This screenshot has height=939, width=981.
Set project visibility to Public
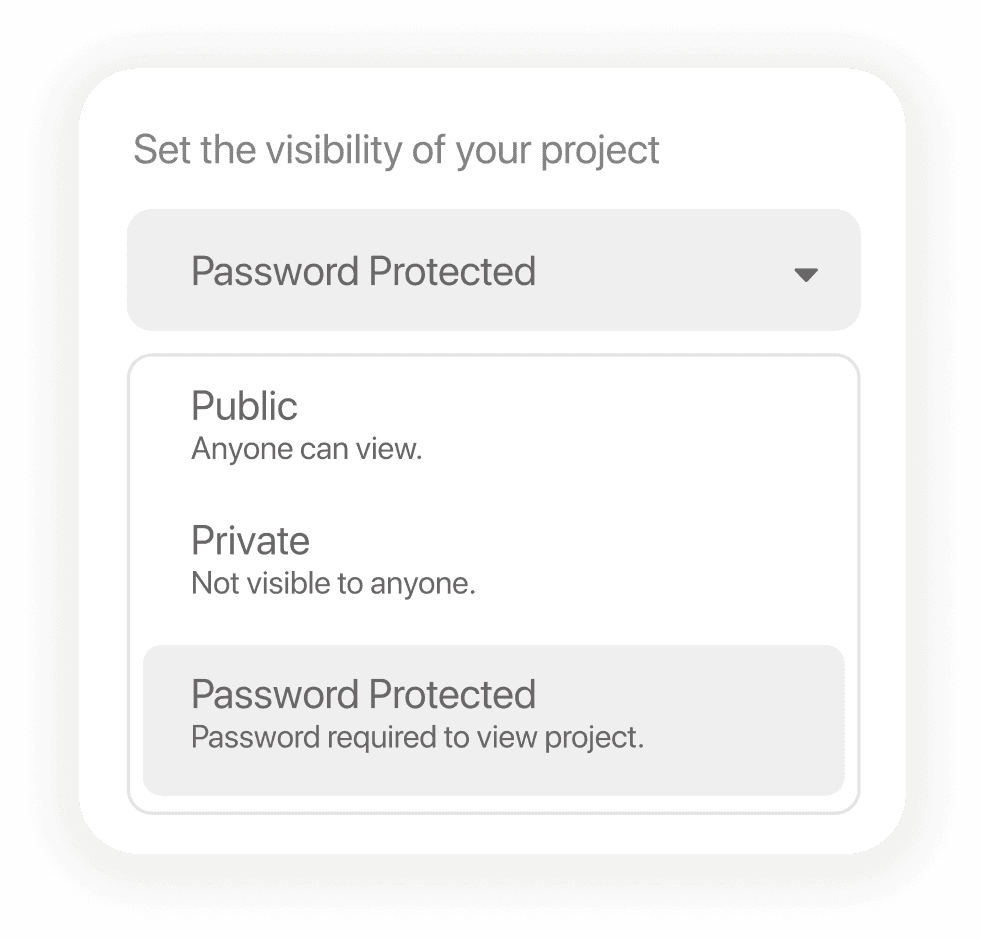[494, 425]
